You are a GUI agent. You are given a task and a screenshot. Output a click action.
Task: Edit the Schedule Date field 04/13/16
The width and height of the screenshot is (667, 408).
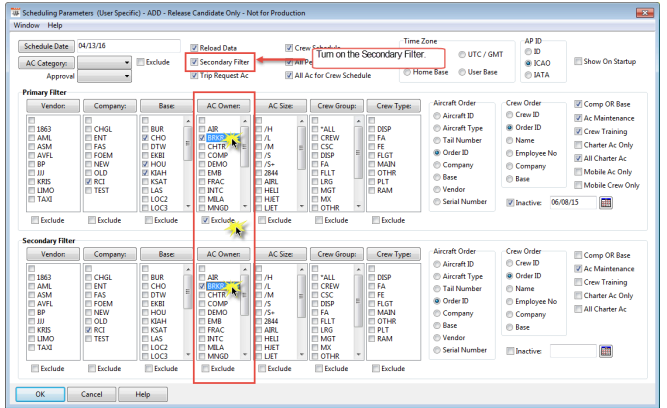pos(128,46)
